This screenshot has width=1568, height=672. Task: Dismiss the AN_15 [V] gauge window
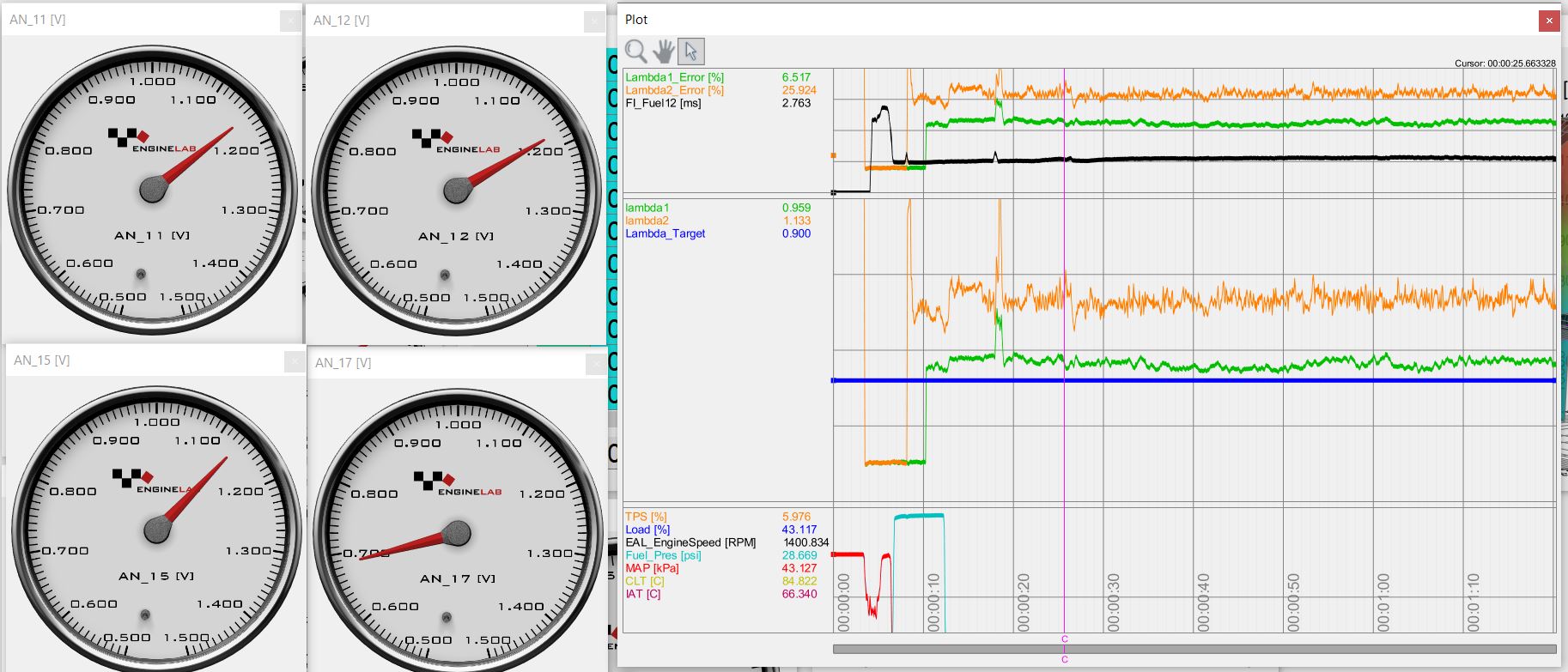(x=295, y=361)
